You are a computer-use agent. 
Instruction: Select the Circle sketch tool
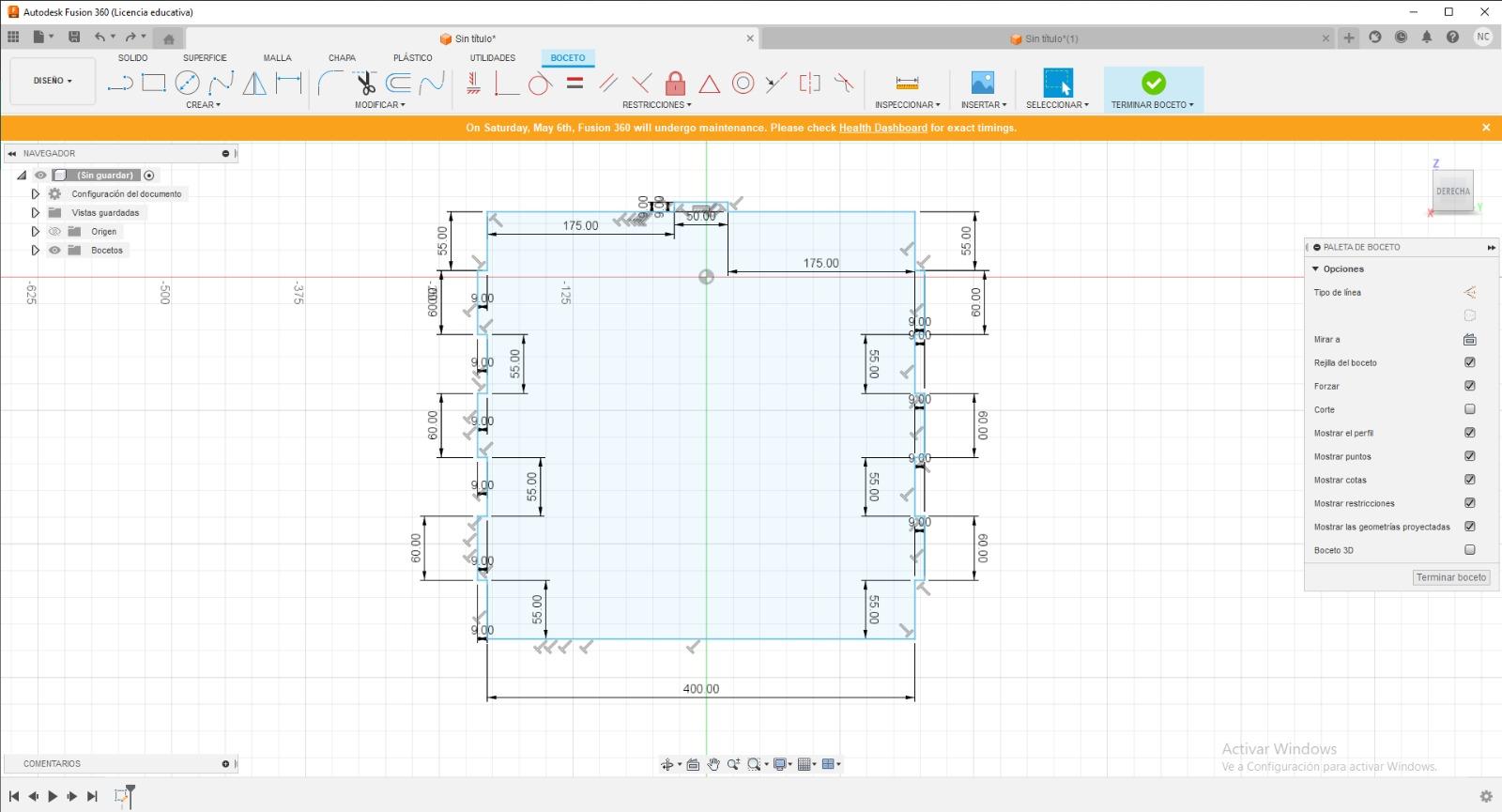click(x=188, y=84)
